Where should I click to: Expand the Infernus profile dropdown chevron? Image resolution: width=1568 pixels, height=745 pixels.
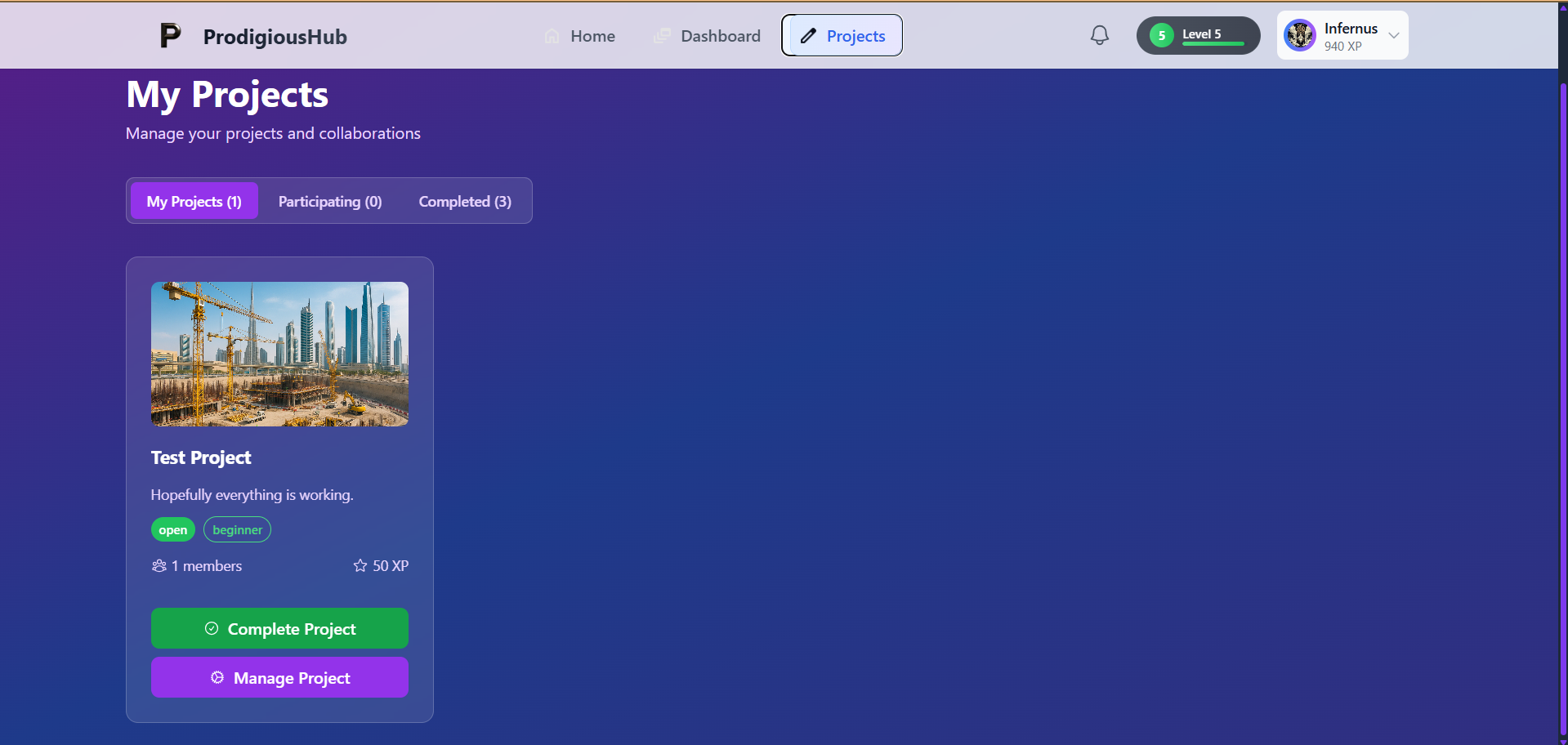click(1394, 35)
